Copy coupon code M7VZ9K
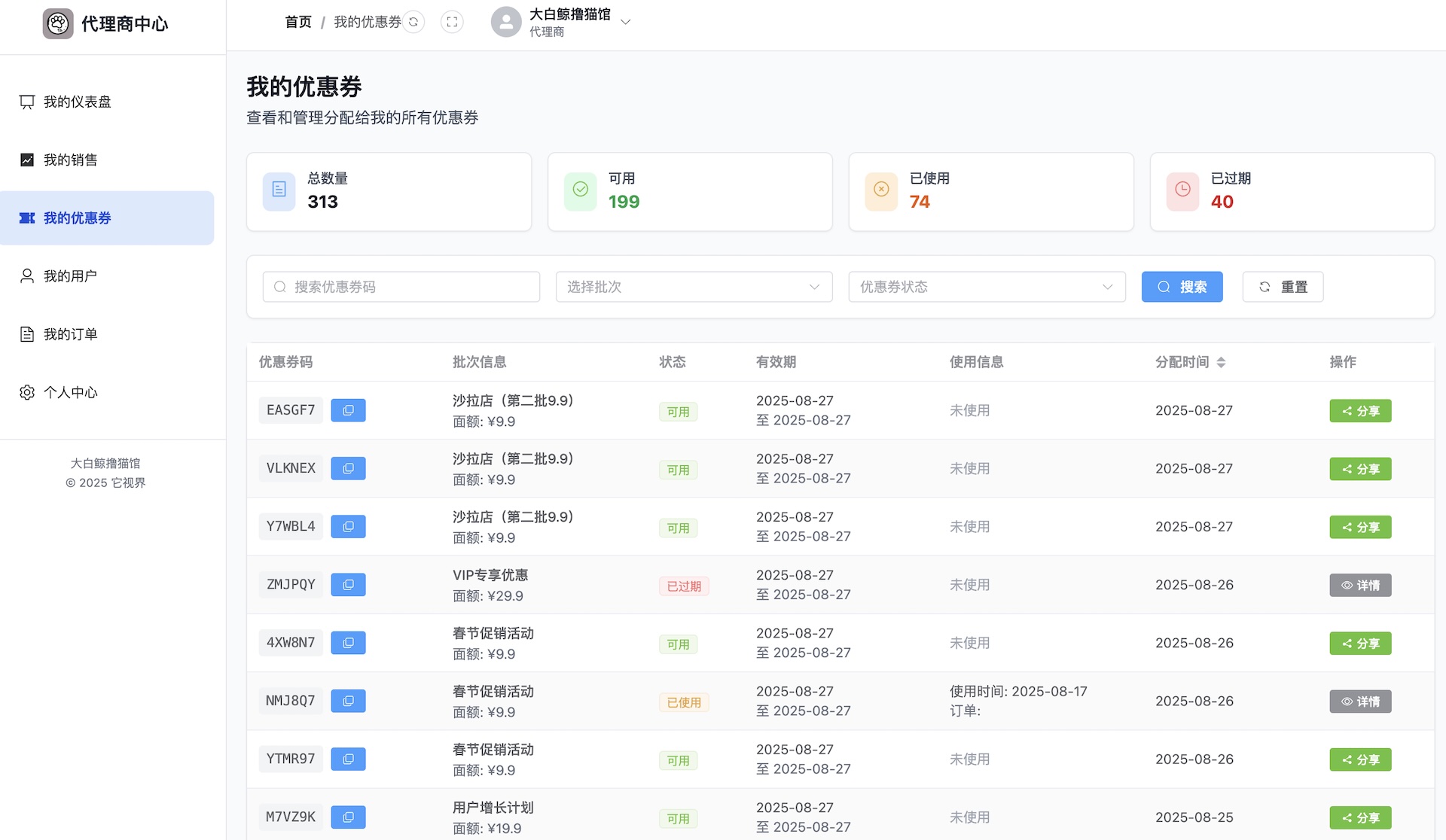Viewport: 1446px width, 840px height. pos(348,817)
